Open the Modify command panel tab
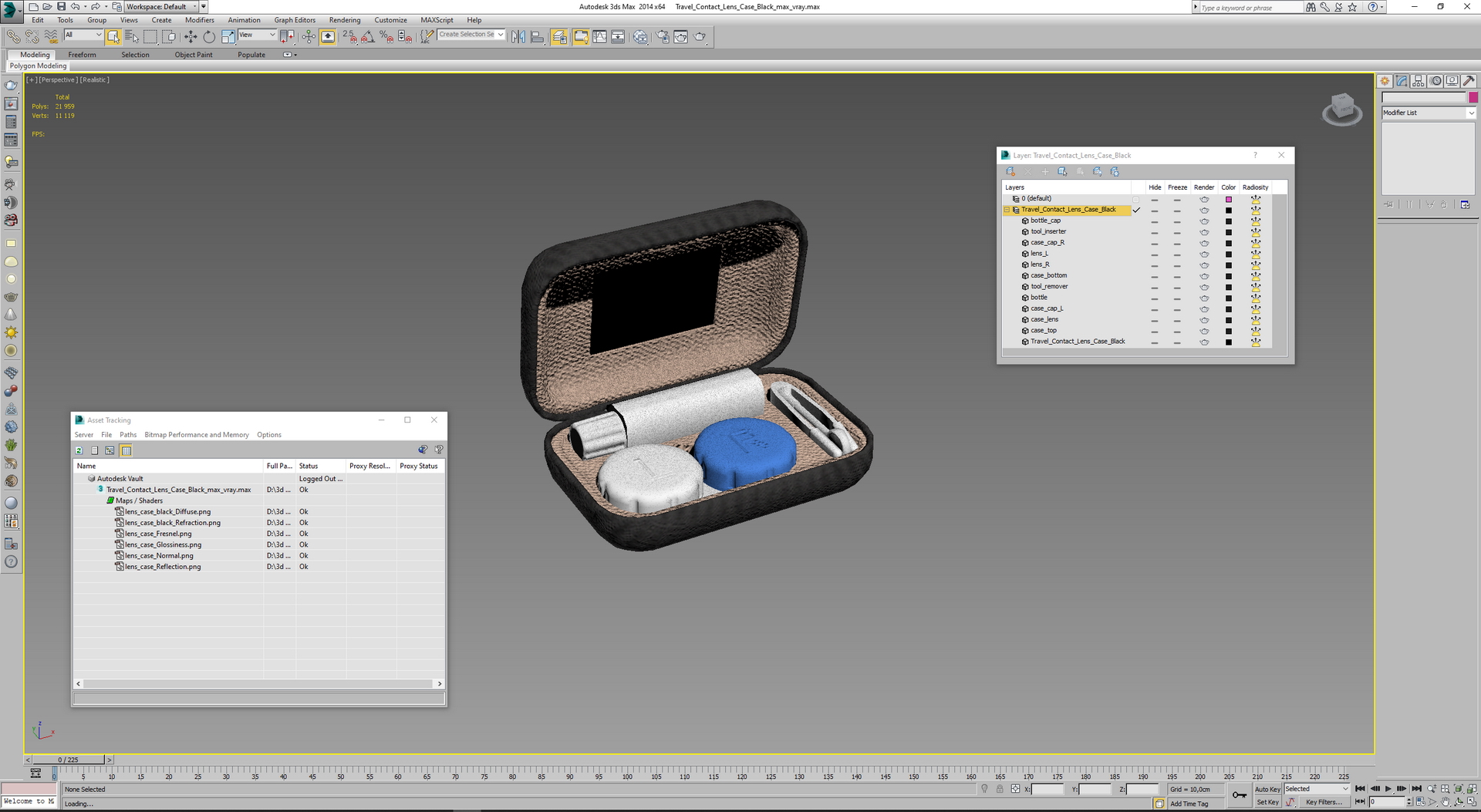The height and width of the screenshot is (812, 1481). 1402,81
